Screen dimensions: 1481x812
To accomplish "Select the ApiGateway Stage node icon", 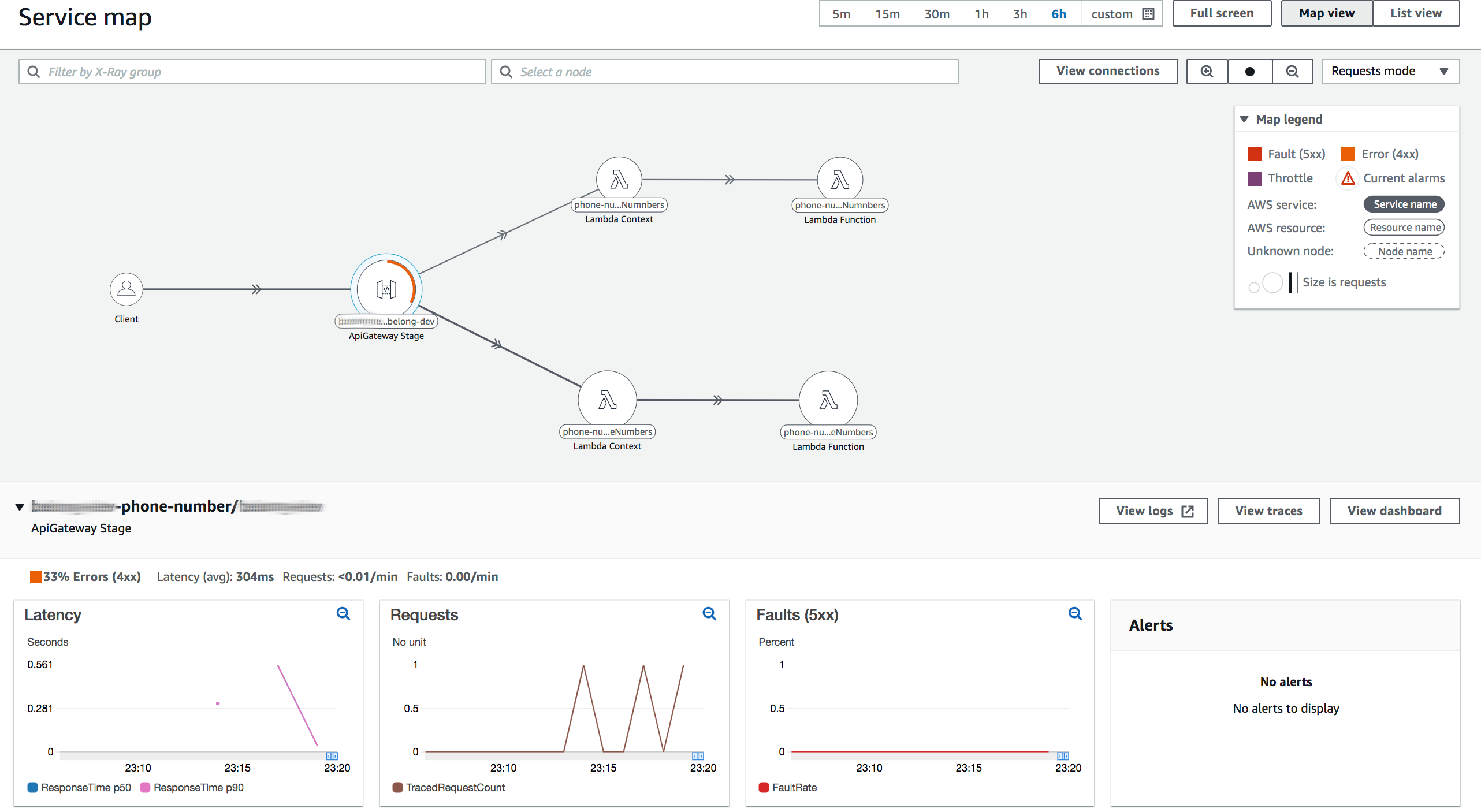I will click(386, 289).
